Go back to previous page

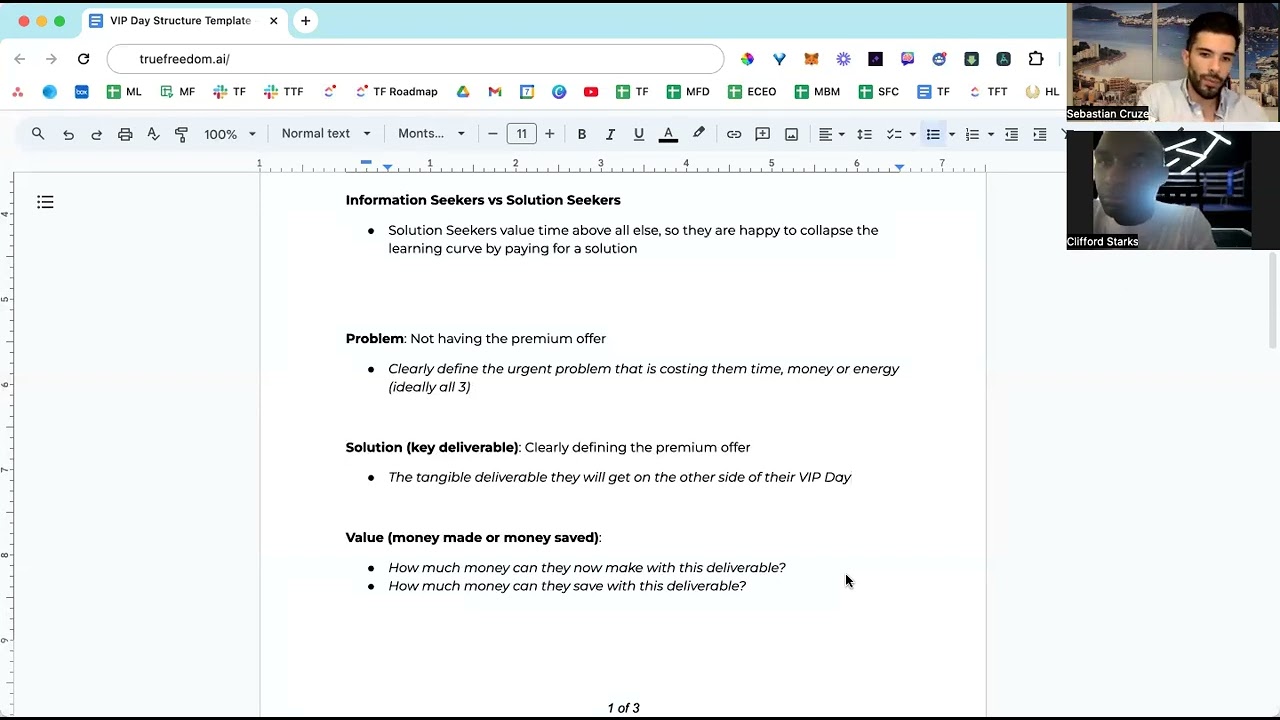pyautogui.click(x=19, y=59)
